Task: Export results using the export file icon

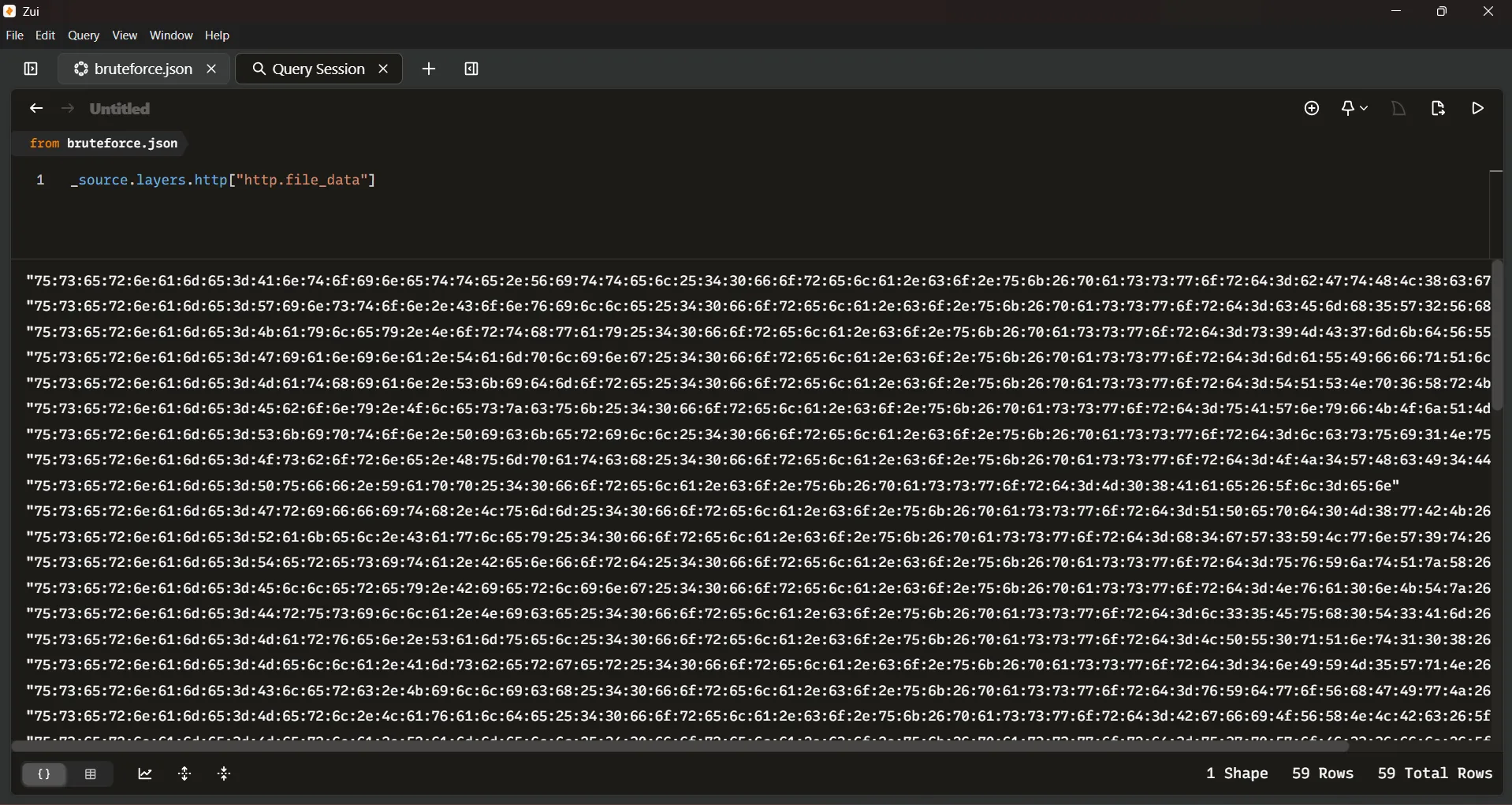Action: pyautogui.click(x=1438, y=108)
